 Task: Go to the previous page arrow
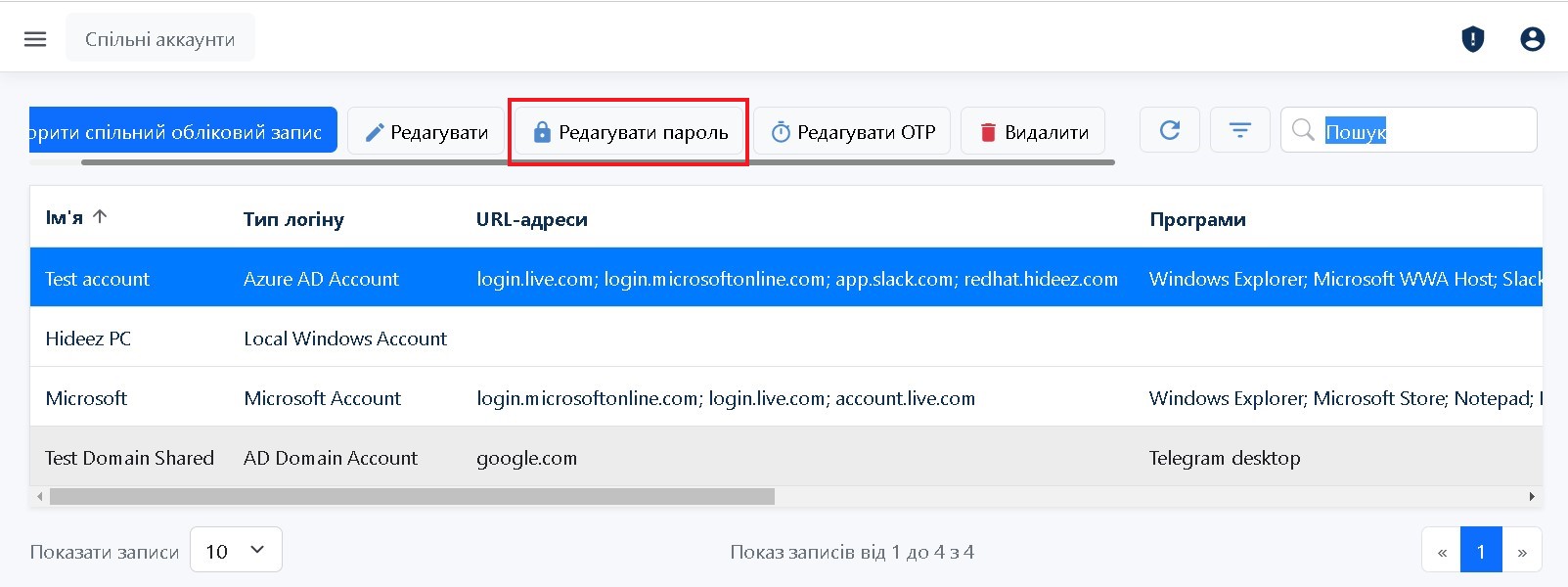(x=1441, y=552)
